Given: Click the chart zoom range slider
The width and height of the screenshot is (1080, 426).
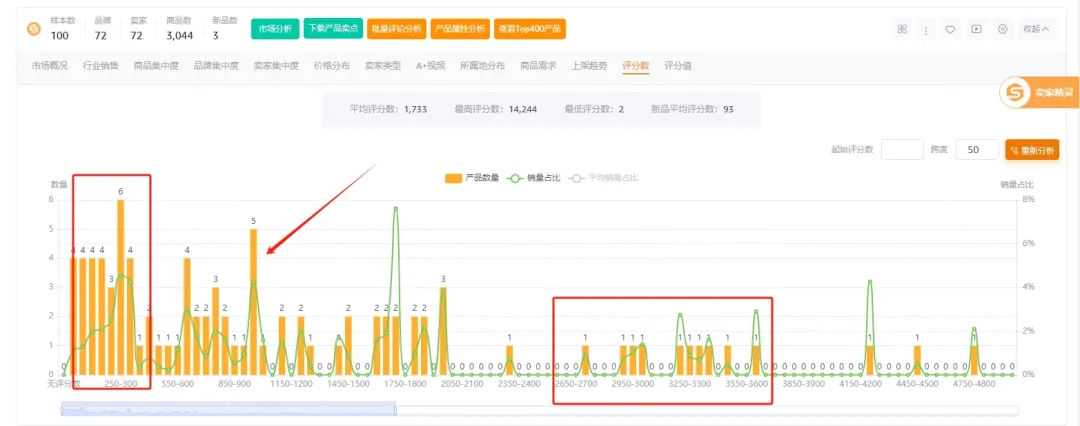Looking at the screenshot, I should pyautogui.click(x=228, y=410).
